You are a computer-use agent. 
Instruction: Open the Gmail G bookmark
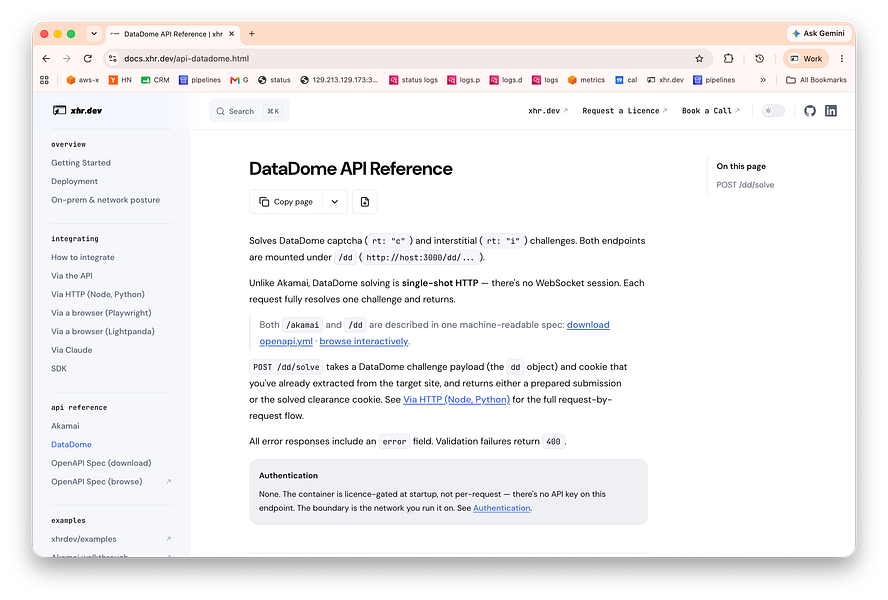click(x=239, y=80)
